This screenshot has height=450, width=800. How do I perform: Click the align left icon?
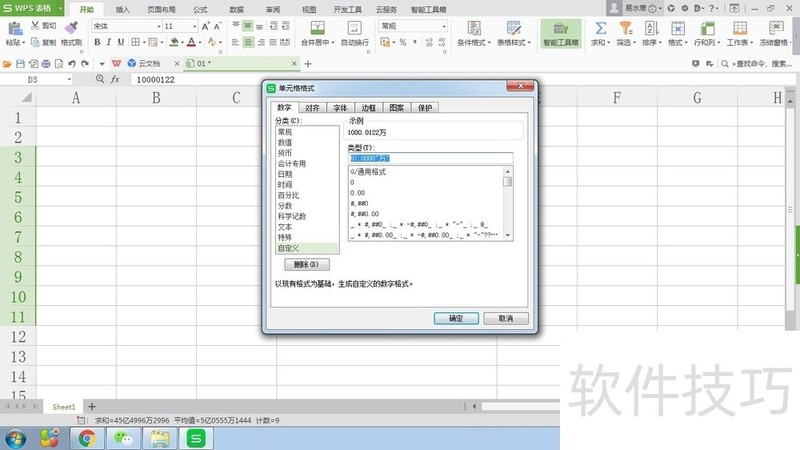point(235,42)
